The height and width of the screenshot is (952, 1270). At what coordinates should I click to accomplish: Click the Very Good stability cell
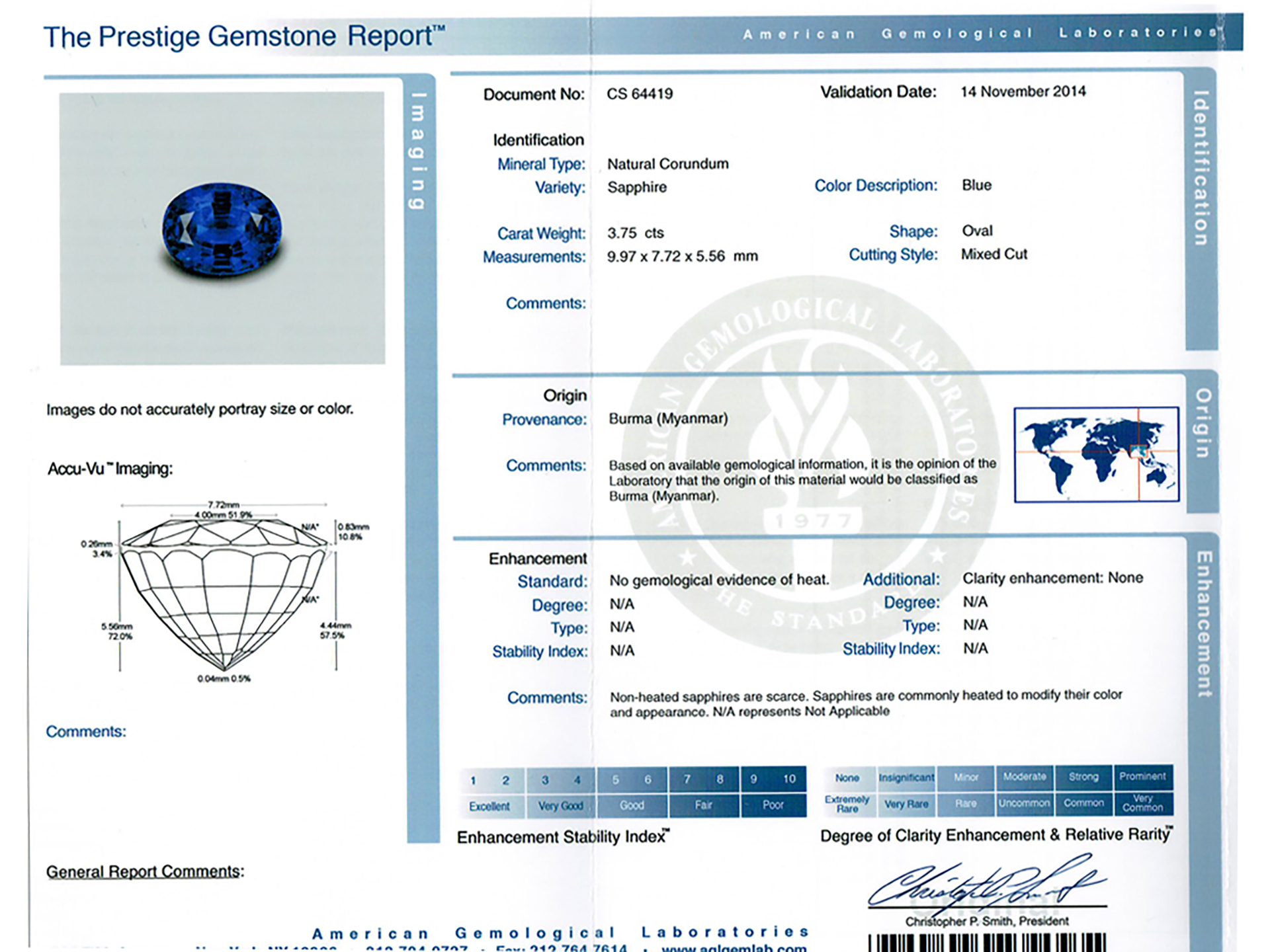560,806
